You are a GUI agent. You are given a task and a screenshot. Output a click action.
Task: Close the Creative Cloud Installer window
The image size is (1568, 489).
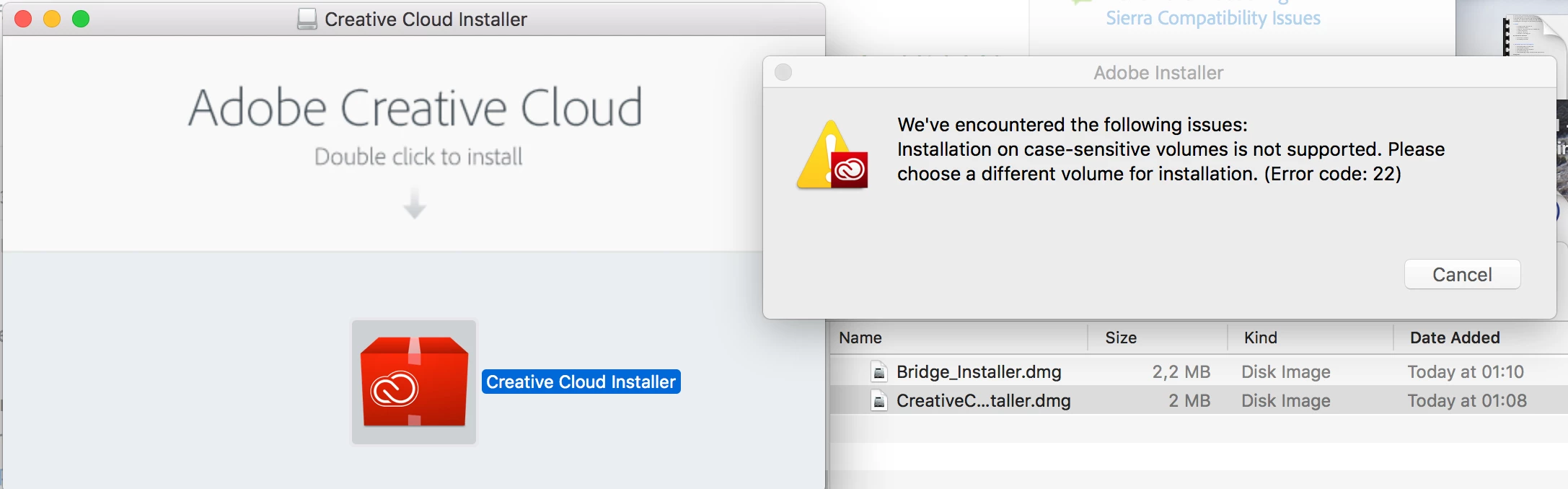[23, 19]
